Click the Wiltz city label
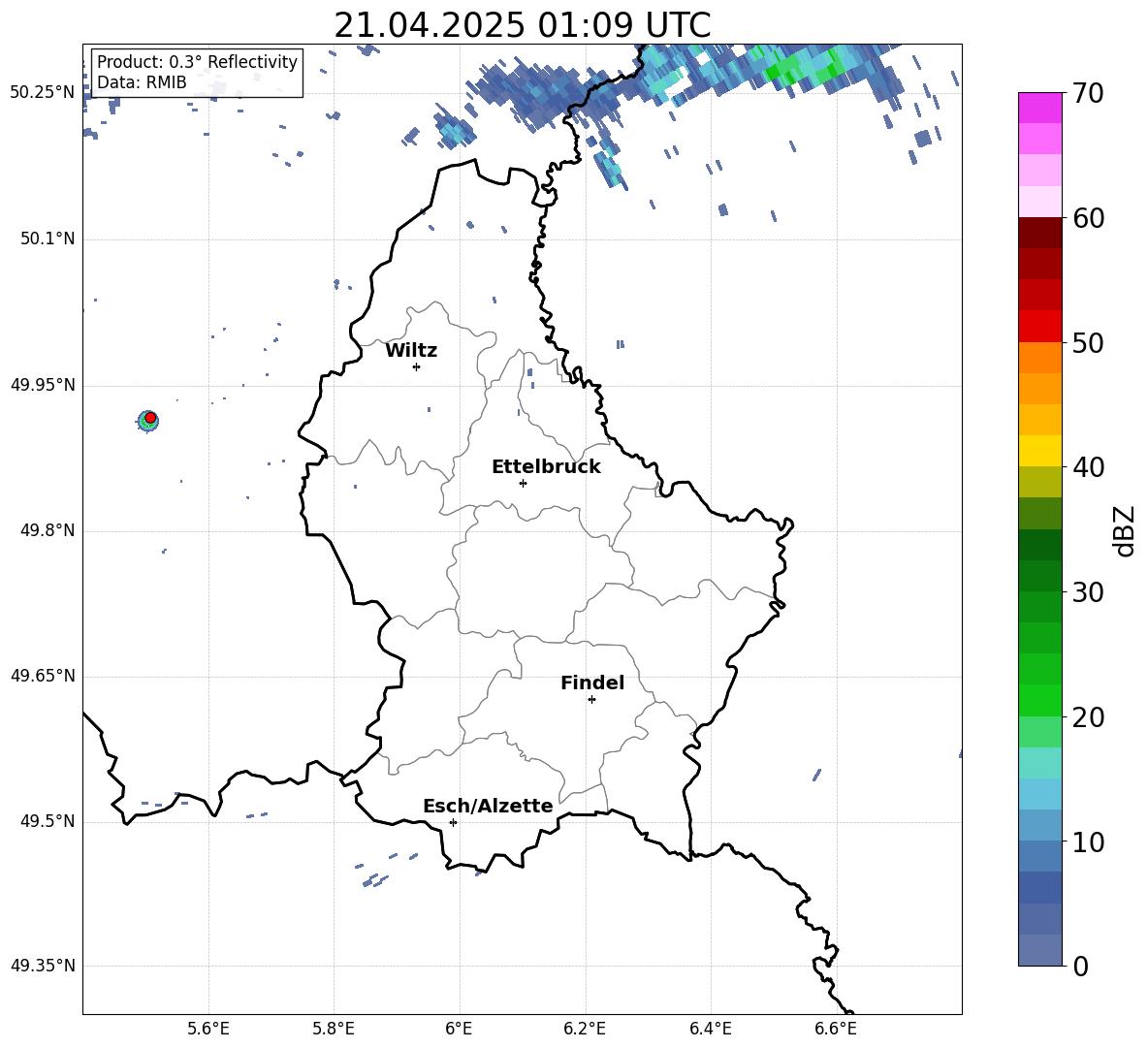1148x1048 pixels. (411, 351)
